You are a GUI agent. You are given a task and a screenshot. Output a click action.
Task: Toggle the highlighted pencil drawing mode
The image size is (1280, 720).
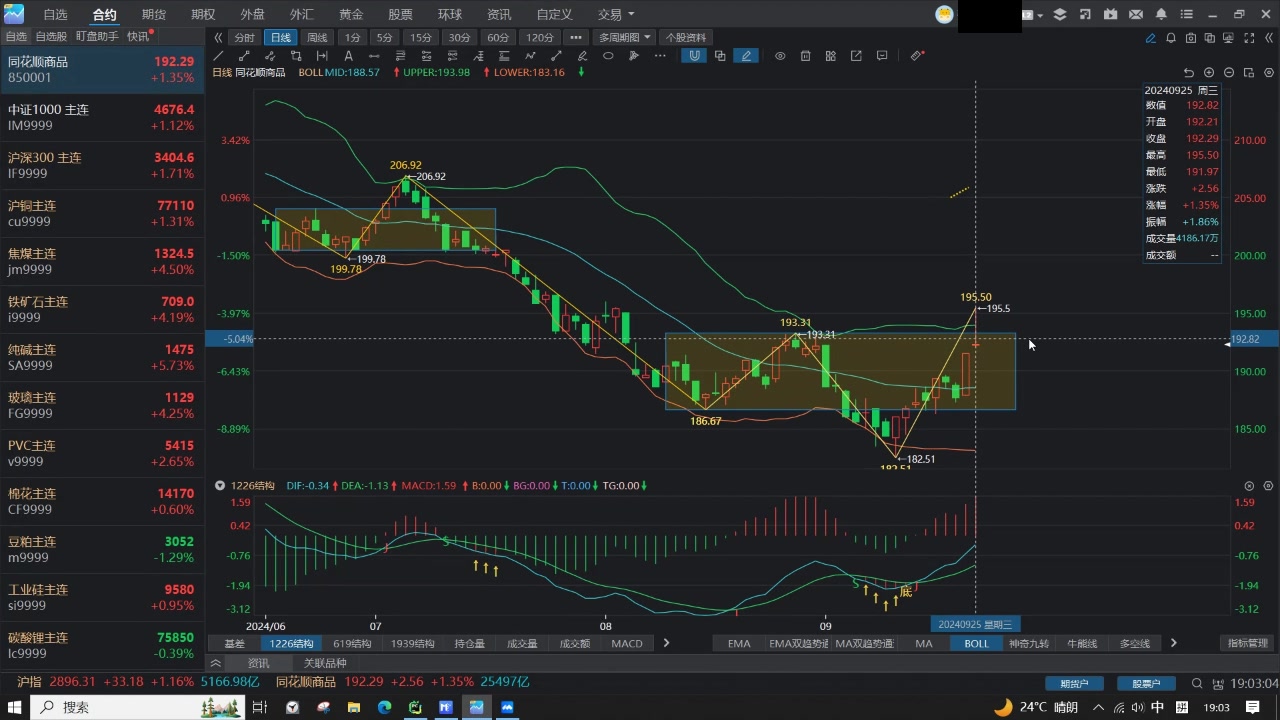746,56
